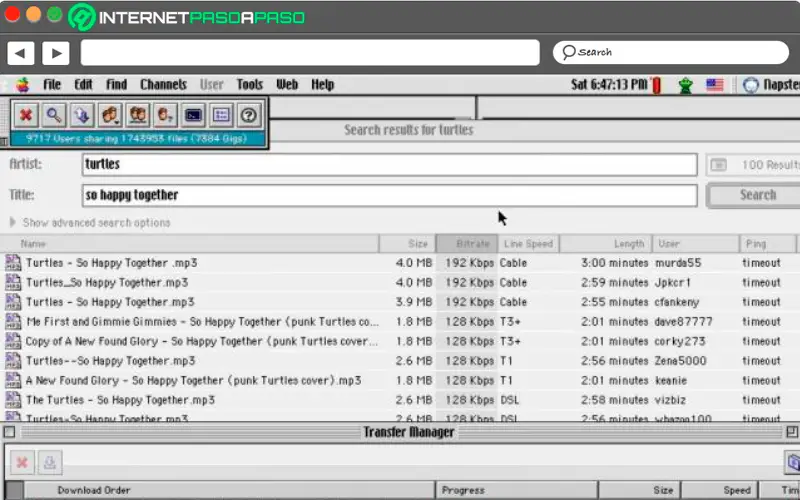Click the red X cancel in Transfer Manager
800x500 pixels.
(x=22, y=462)
